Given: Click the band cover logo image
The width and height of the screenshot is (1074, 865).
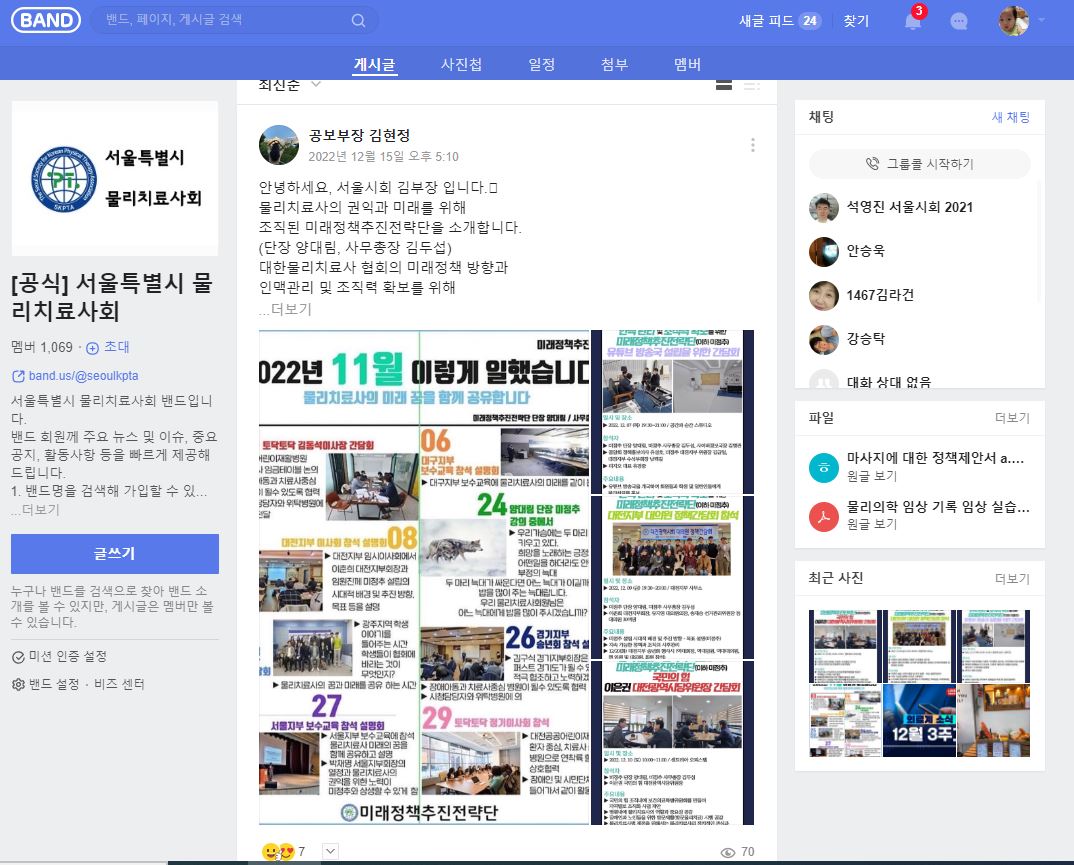Looking at the screenshot, I should click(x=115, y=179).
